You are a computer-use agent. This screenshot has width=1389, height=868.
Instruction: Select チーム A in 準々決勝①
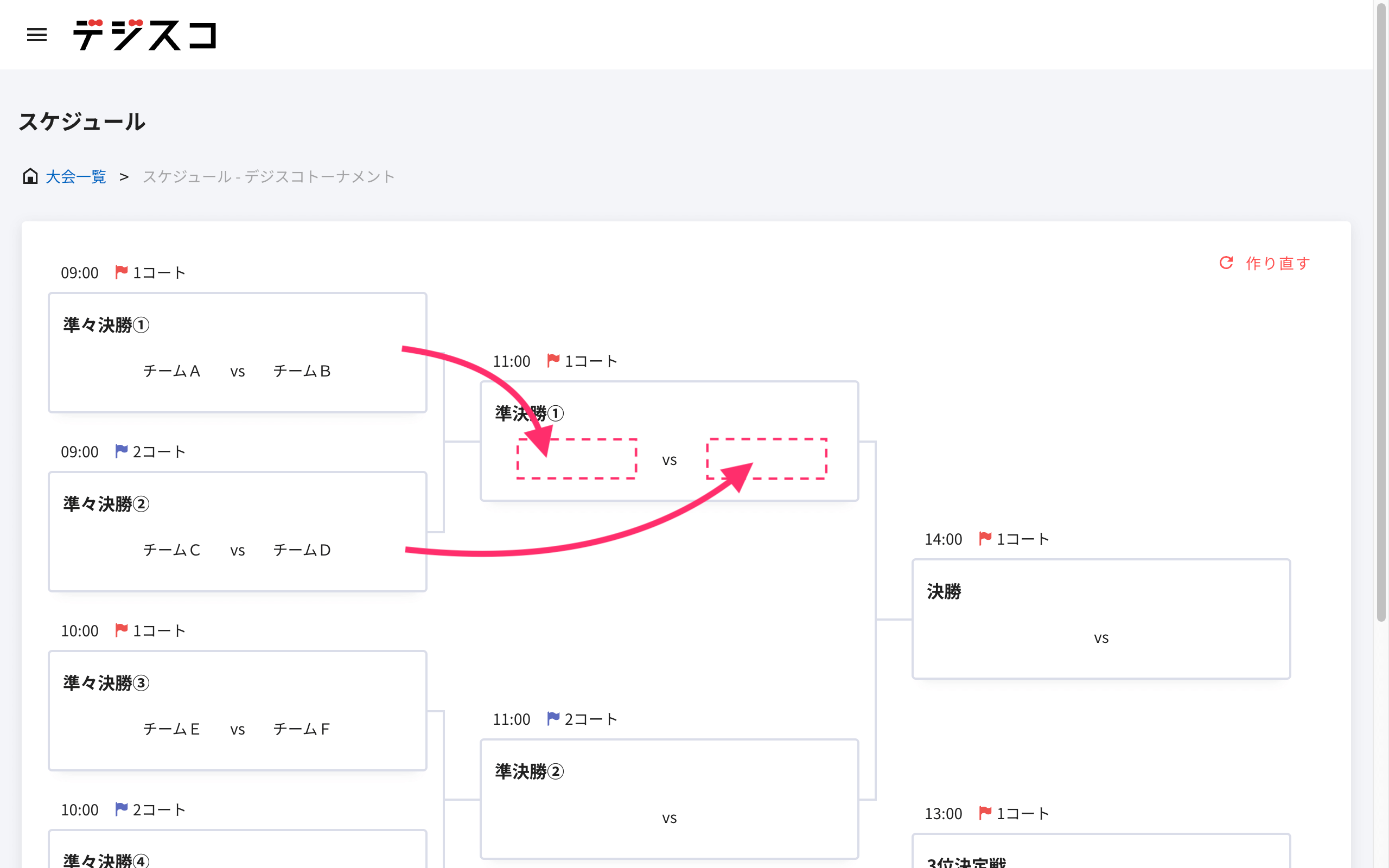(x=171, y=372)
